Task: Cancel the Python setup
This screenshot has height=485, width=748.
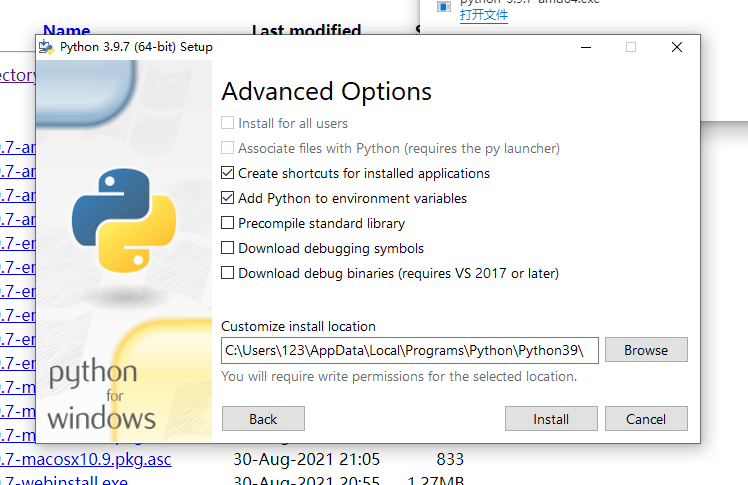Action: [646, 419]
